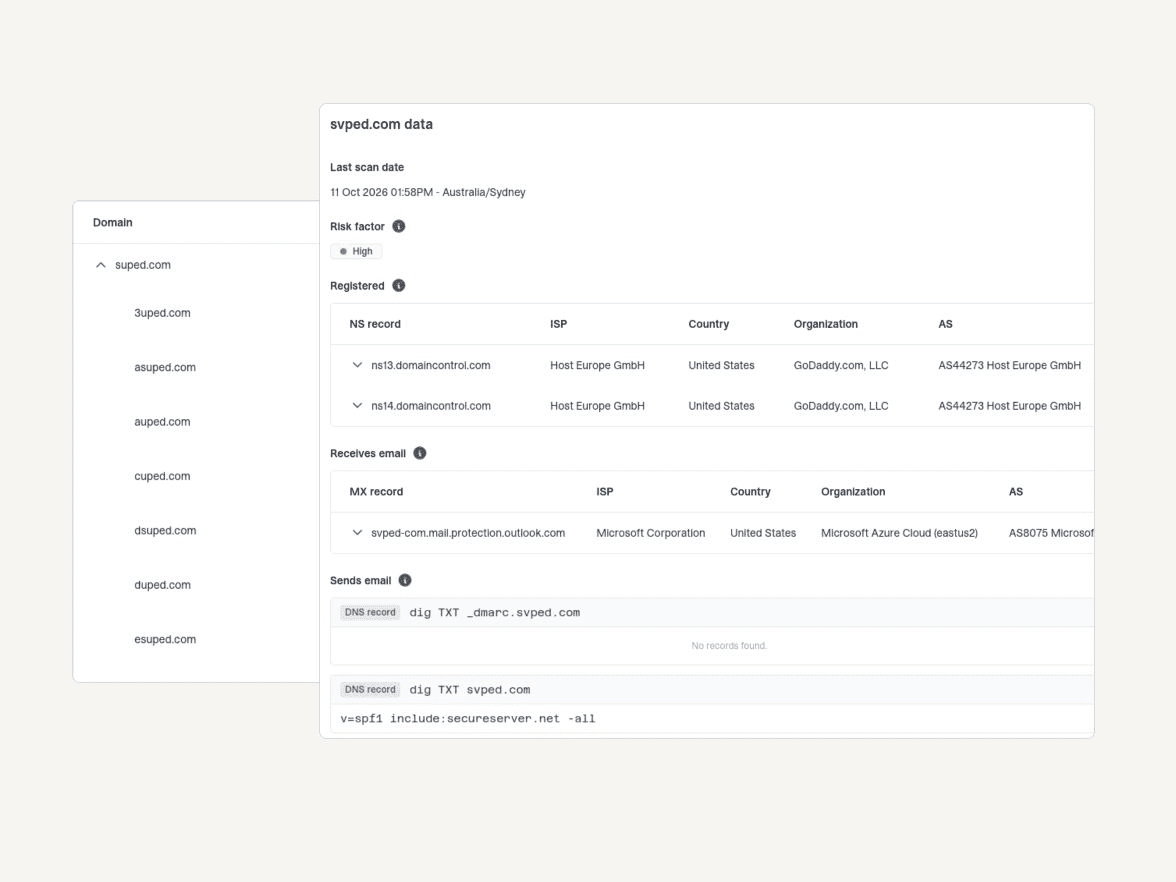The image size is (1176, 882).
Task: Click the No records found message
Action: tap(729, 646)
